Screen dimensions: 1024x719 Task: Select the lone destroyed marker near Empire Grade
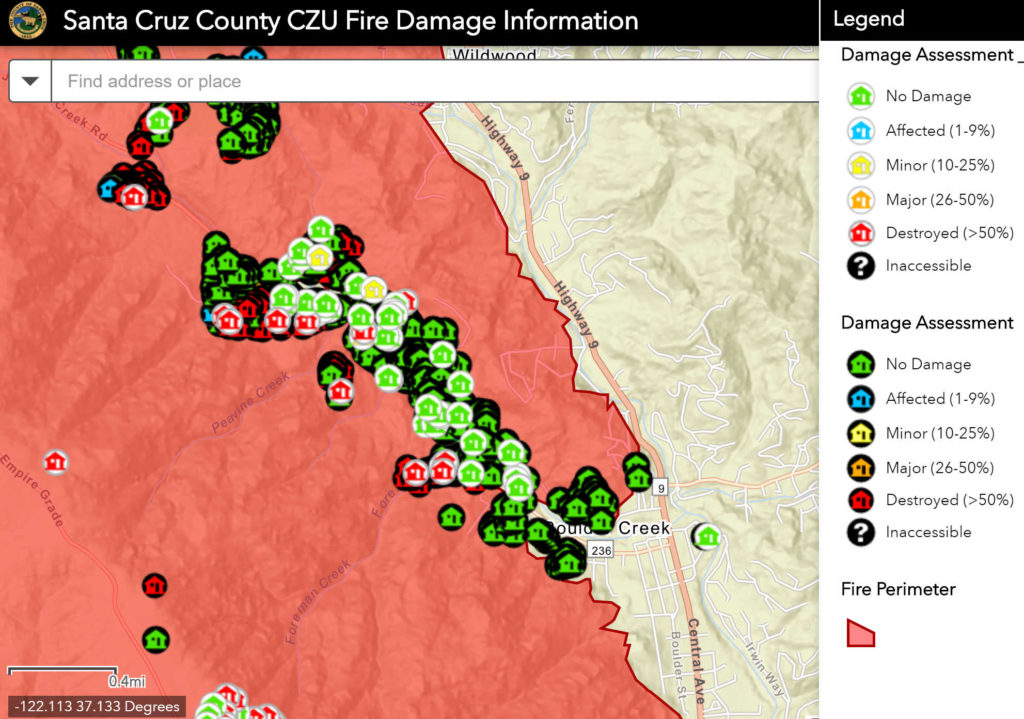point(56,462)
